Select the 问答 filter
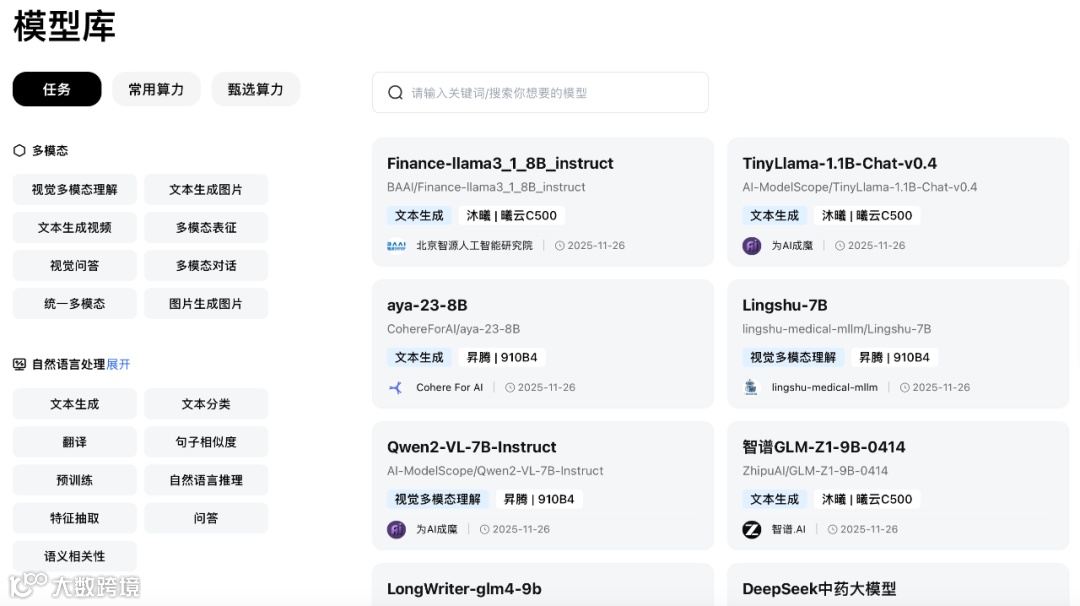 (206, 518)
